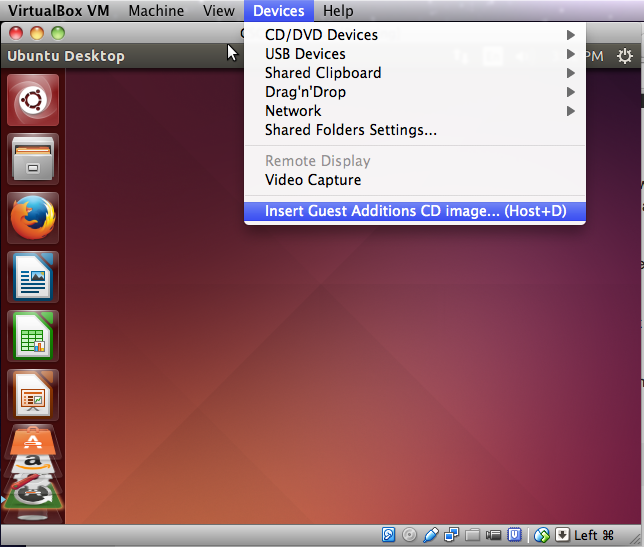
Task: Click the optical disk status icon
Action: tap(409, 535)
